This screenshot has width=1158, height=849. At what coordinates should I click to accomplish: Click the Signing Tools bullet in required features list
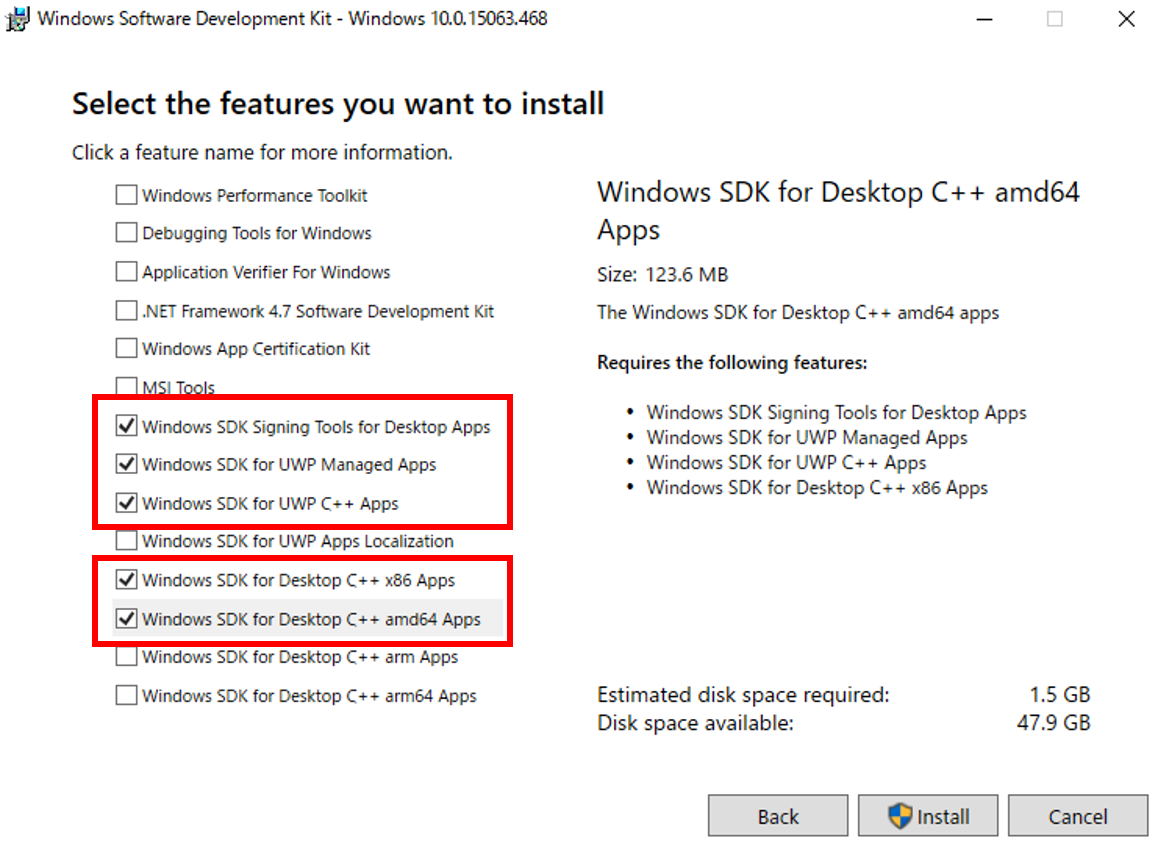pos(837,413)
